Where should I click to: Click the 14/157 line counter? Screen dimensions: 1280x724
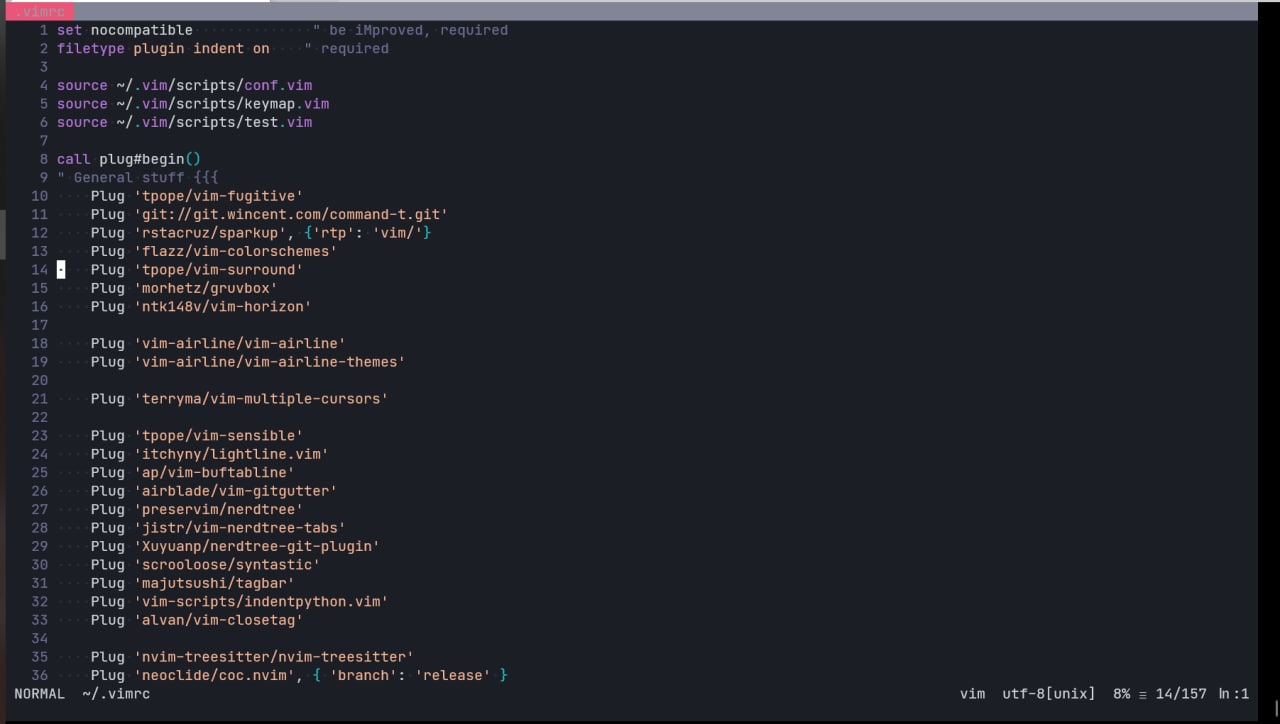(x=1181, y=694)
